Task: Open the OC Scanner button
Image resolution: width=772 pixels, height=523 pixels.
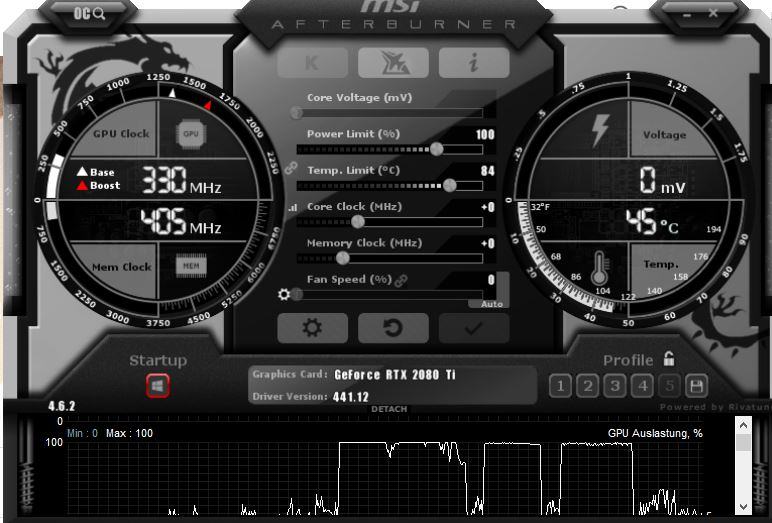Action: coord(89,13)
